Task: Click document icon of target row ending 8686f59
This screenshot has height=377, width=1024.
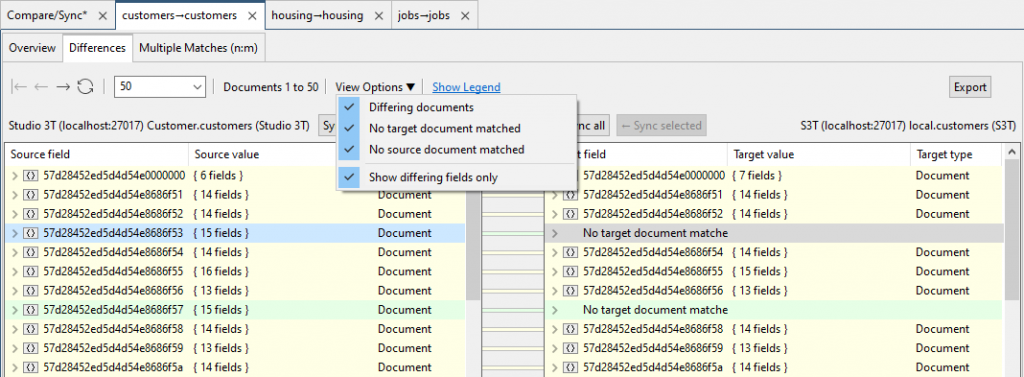Action: pos(570,348)
